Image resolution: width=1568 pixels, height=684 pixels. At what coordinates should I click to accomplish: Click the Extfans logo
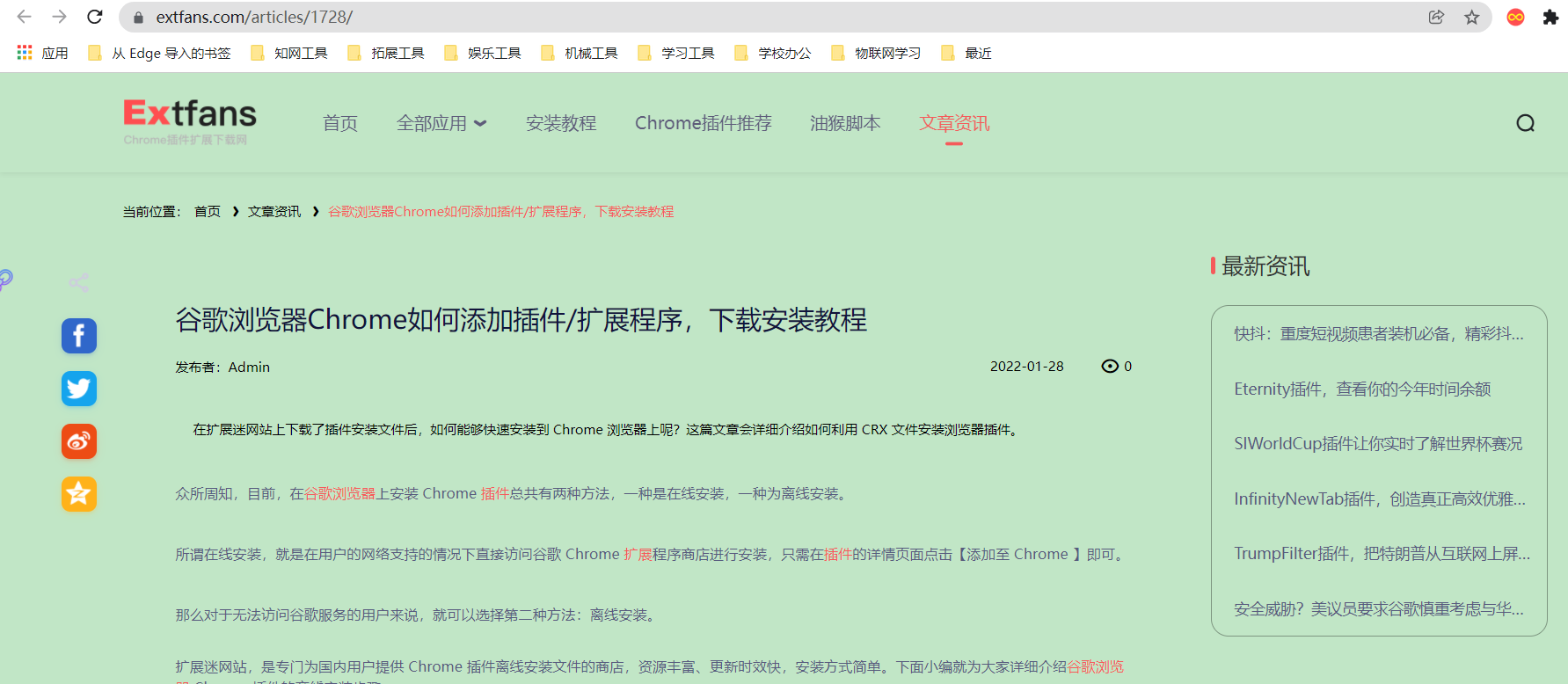tap(189, 121)
